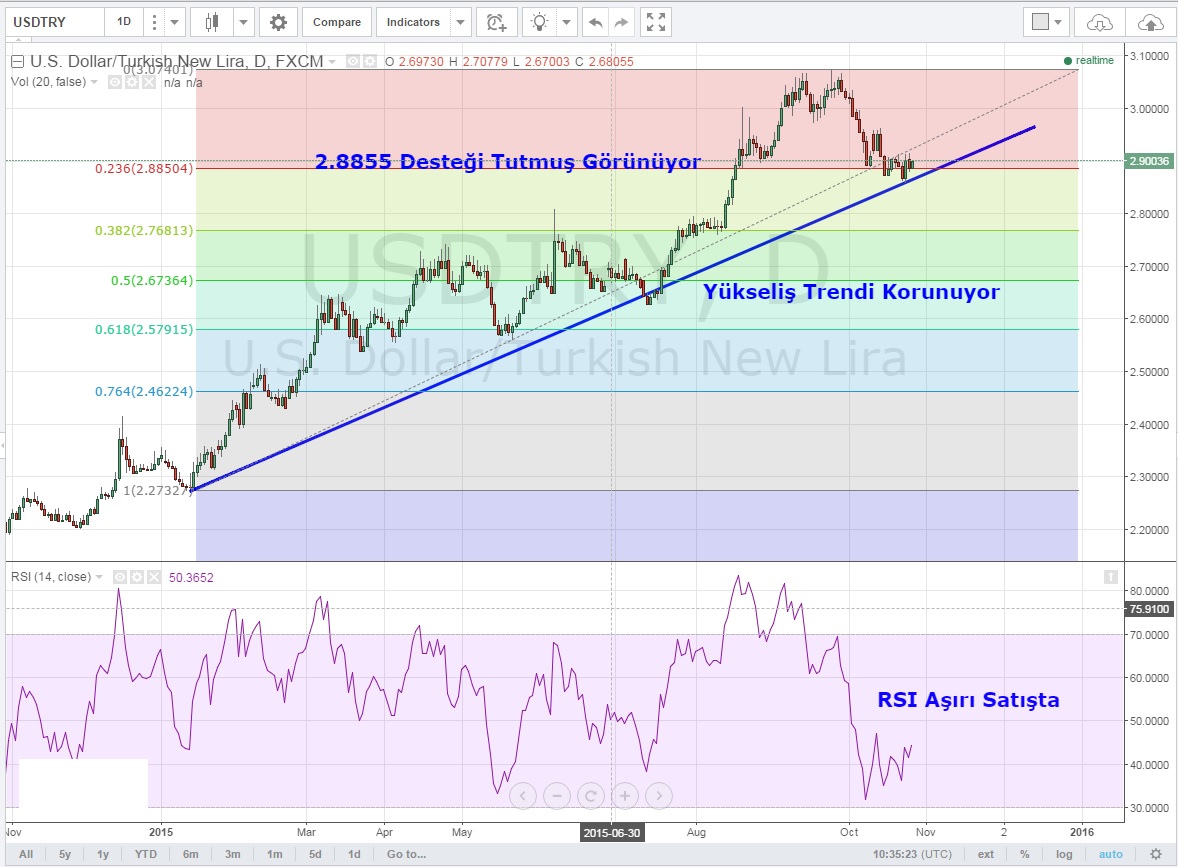1178x867 pixels.
Task: Select the 6m time range
Action: coord(190,854)
